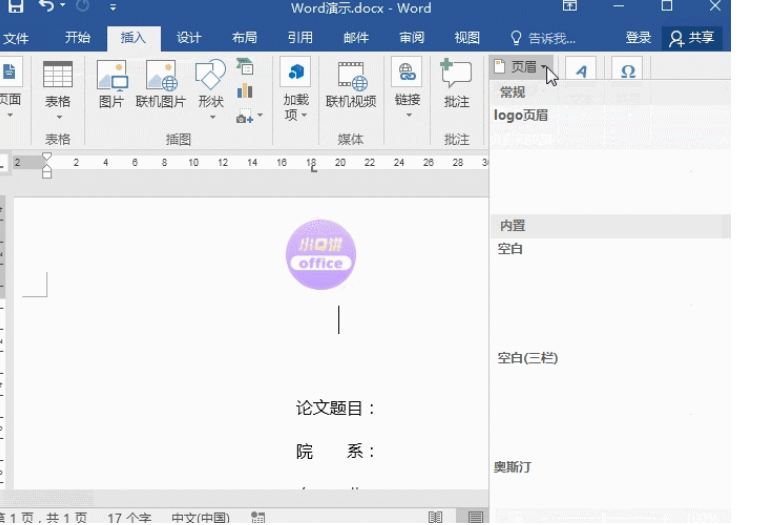Select the purple office logo image
Image resolution: width=781 pixels, height=525 pixels.
(321, 255)
